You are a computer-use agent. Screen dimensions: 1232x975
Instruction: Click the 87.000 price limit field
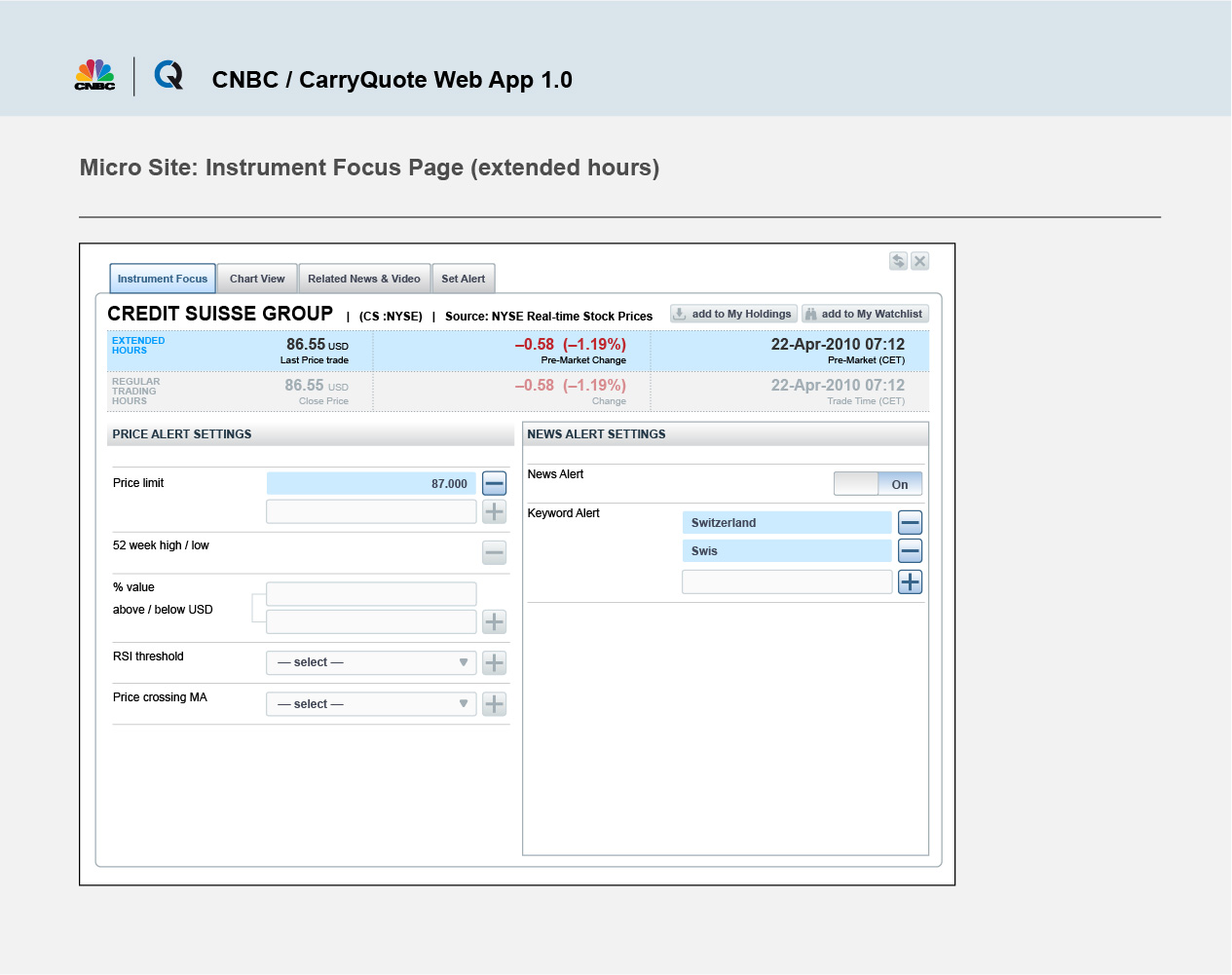(371, 483)
